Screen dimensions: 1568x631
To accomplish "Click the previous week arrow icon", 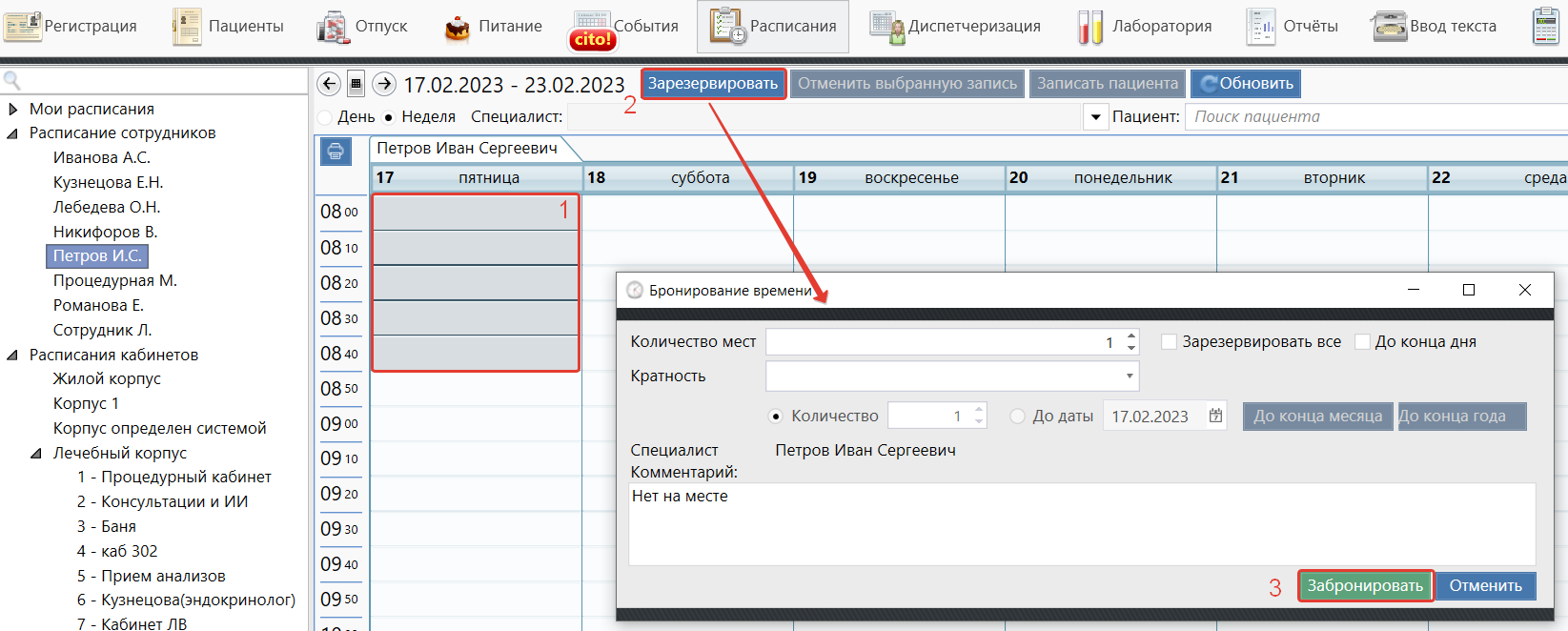I will click(329, 84).
